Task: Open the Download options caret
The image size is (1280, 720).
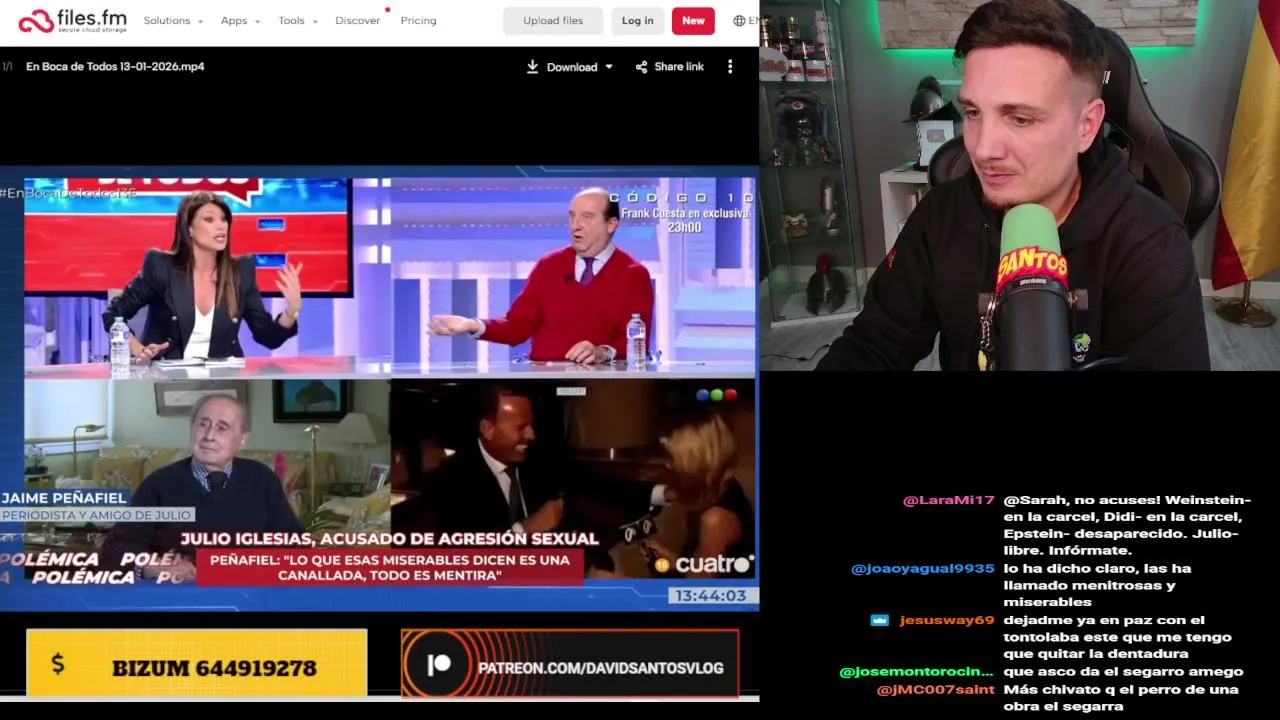Action: pos(608,67)
